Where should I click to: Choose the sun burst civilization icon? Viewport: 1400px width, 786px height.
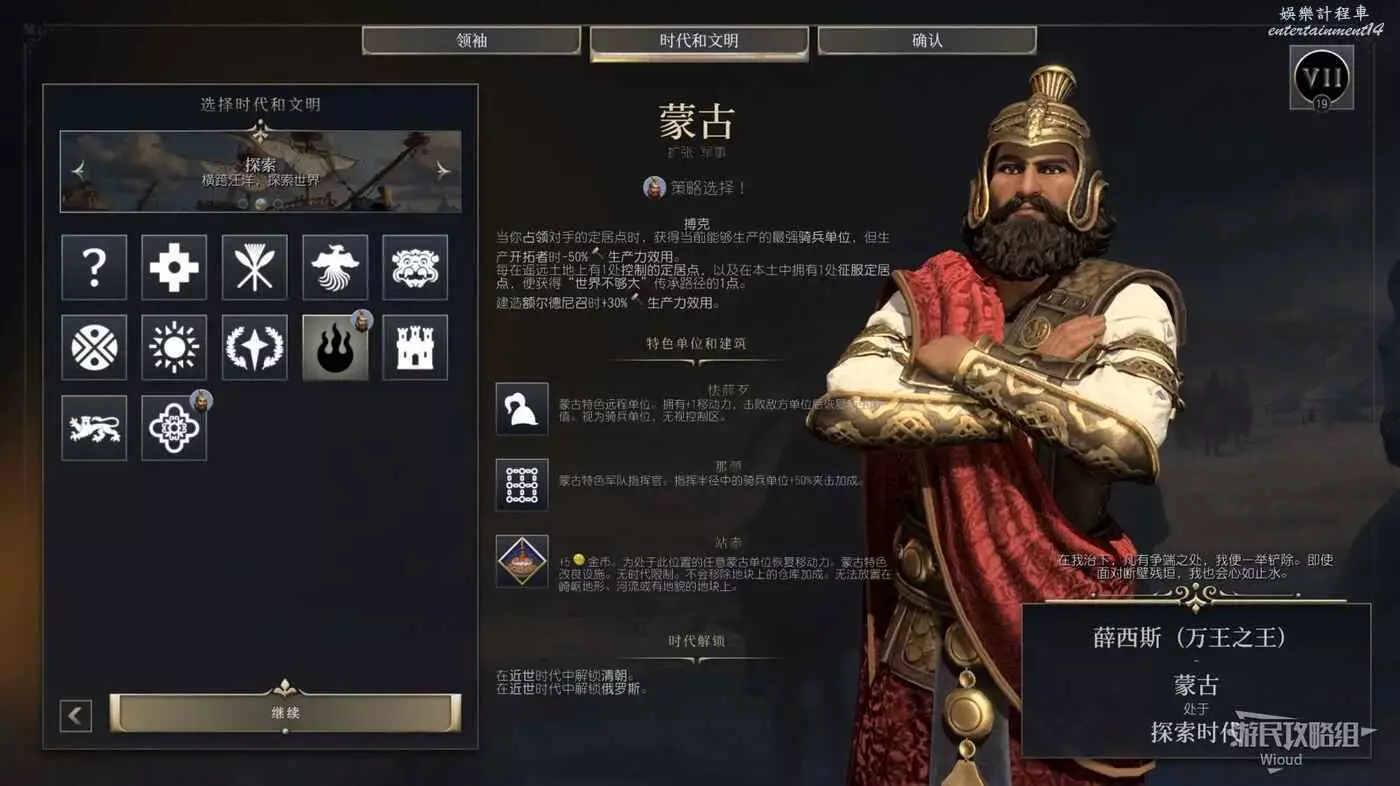pyautogui.click(x=174, y=347)
